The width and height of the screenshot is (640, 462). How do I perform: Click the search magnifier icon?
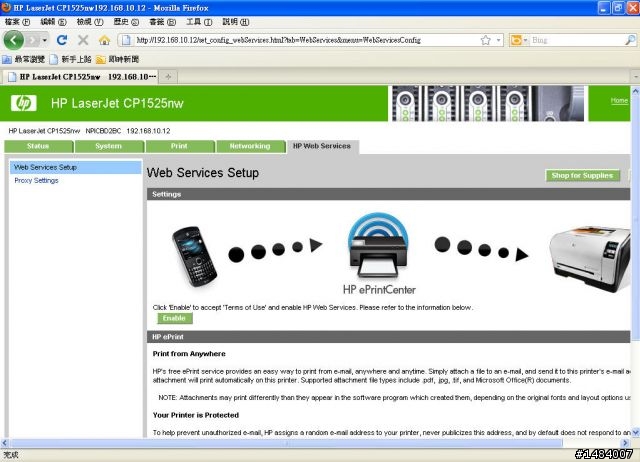pos(630,40)
